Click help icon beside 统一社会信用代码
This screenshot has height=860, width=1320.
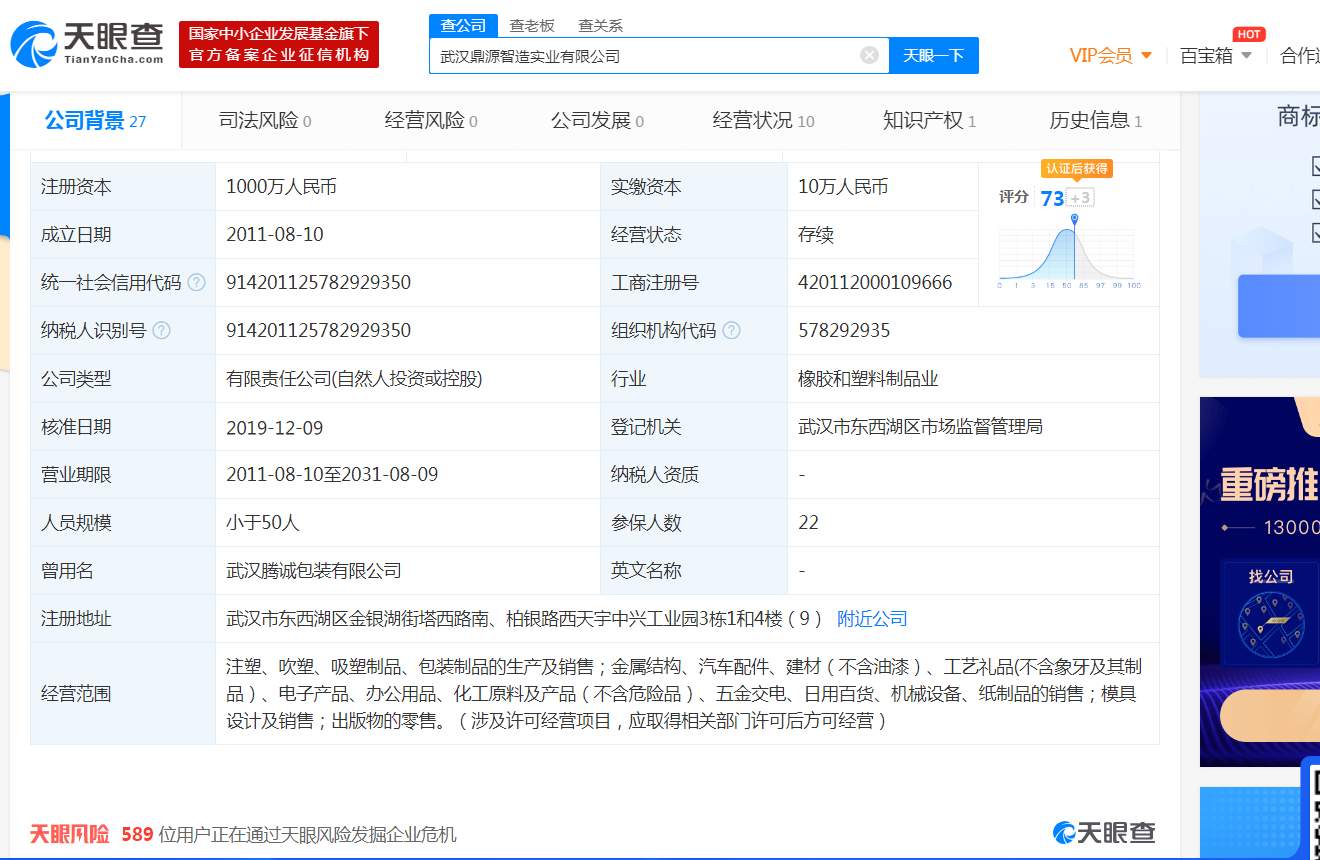pos(196,283)
